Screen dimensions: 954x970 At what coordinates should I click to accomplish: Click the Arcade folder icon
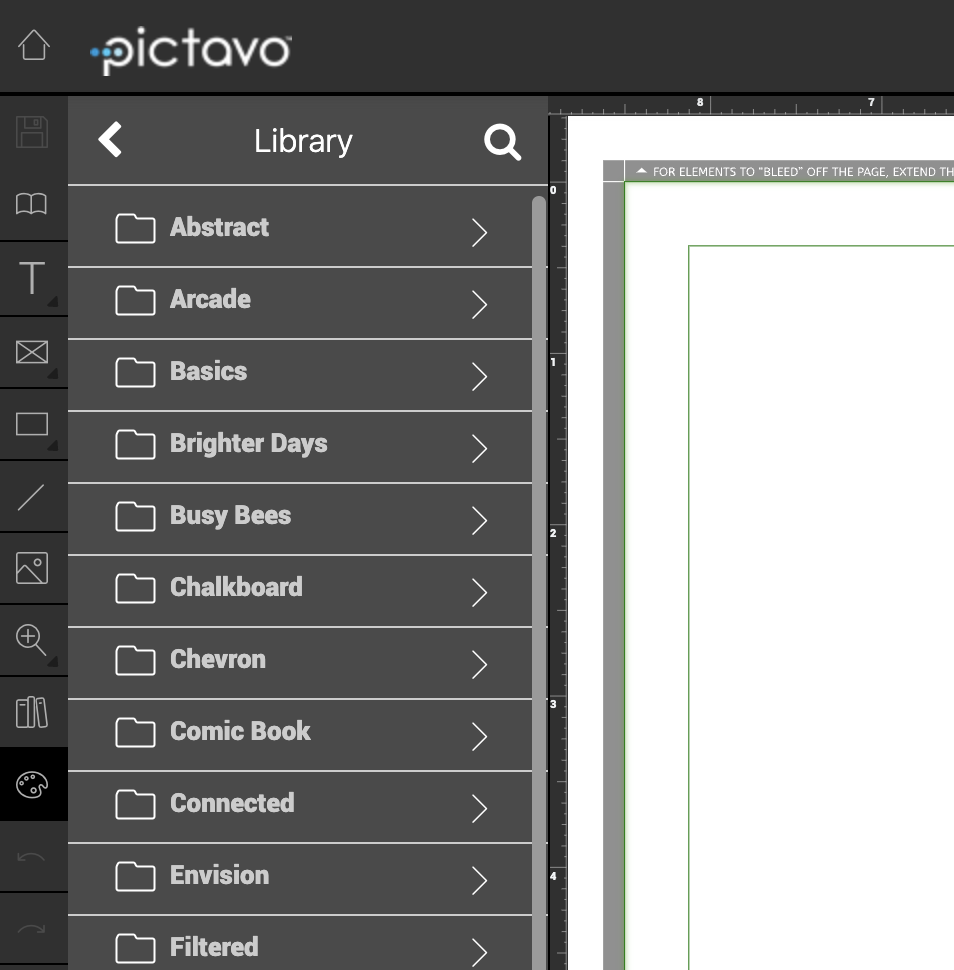point(135,301)
